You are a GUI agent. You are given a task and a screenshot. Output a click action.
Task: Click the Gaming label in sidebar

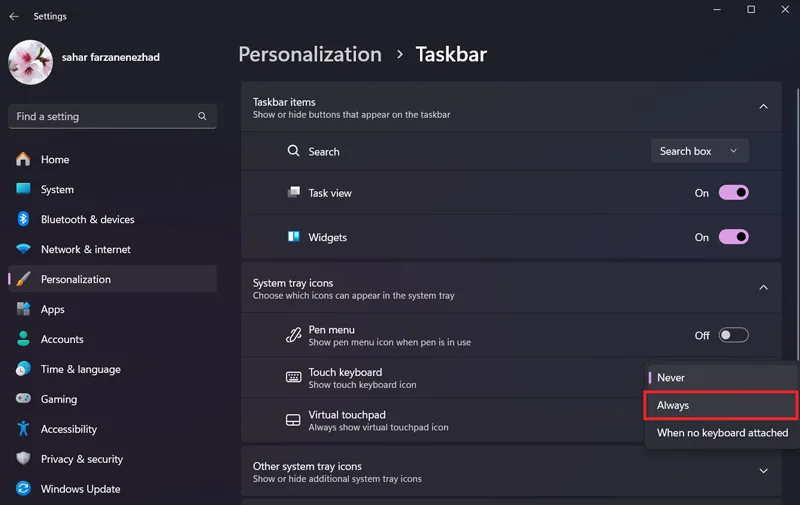pyautogui.click(x=59, y=399)
